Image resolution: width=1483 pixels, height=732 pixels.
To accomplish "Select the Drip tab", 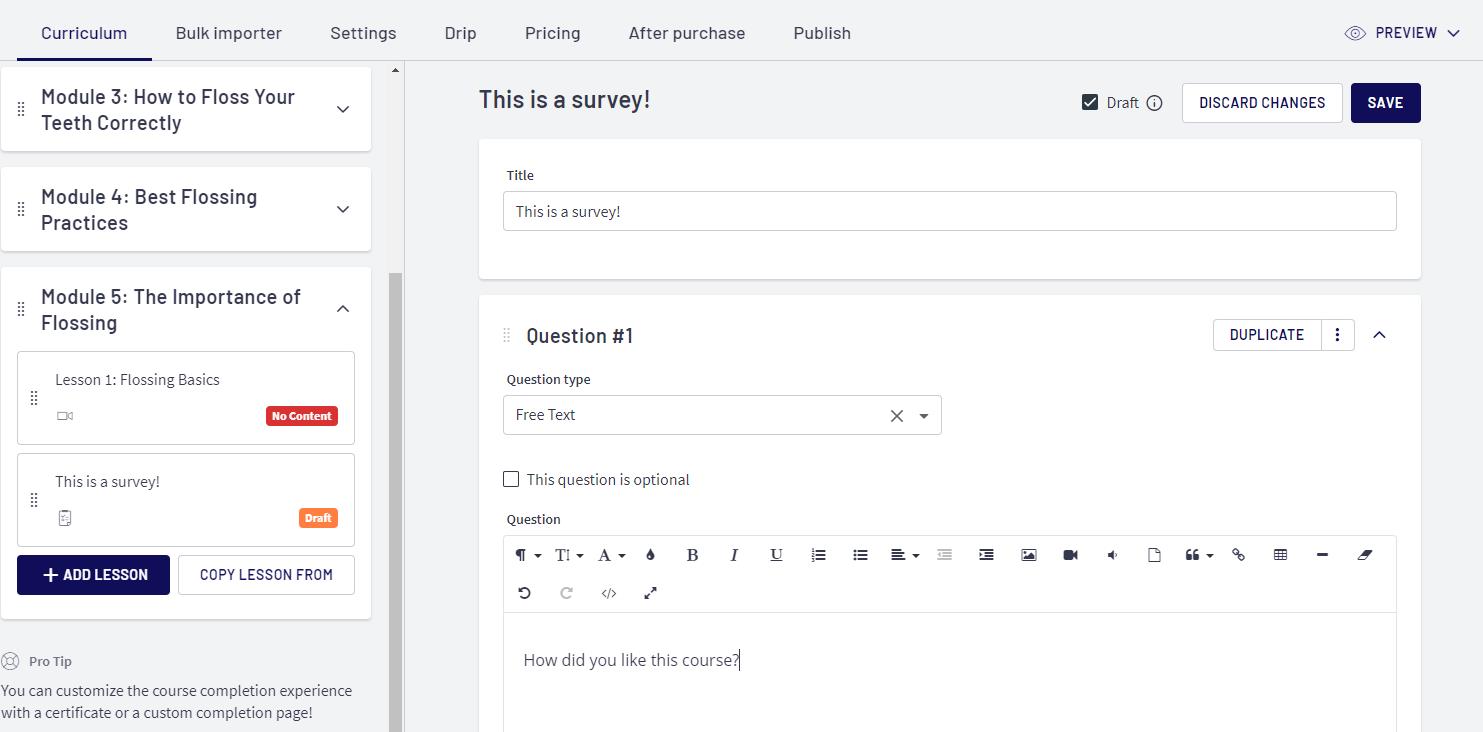I will [x=460, y=33].
